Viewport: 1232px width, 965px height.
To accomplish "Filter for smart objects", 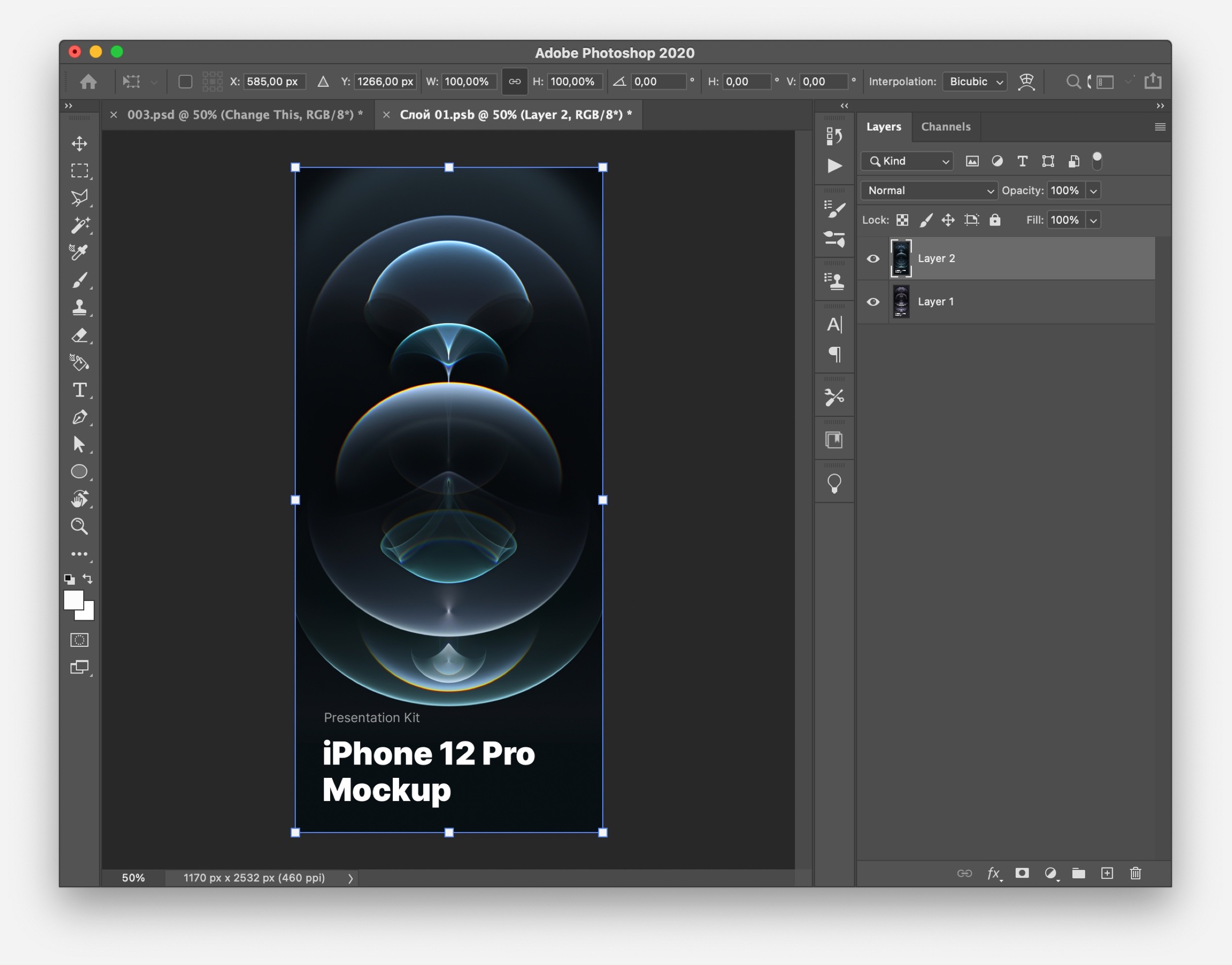I will 1074,162.
